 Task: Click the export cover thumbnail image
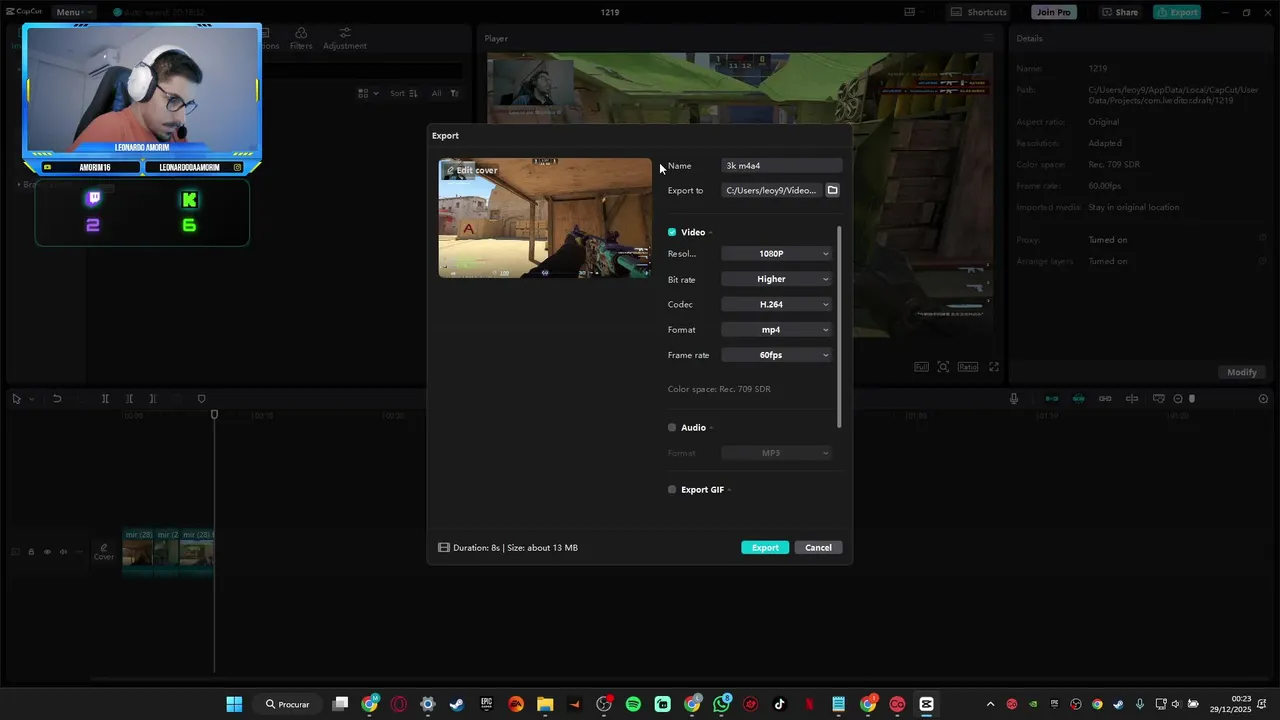tap(545, 218)
